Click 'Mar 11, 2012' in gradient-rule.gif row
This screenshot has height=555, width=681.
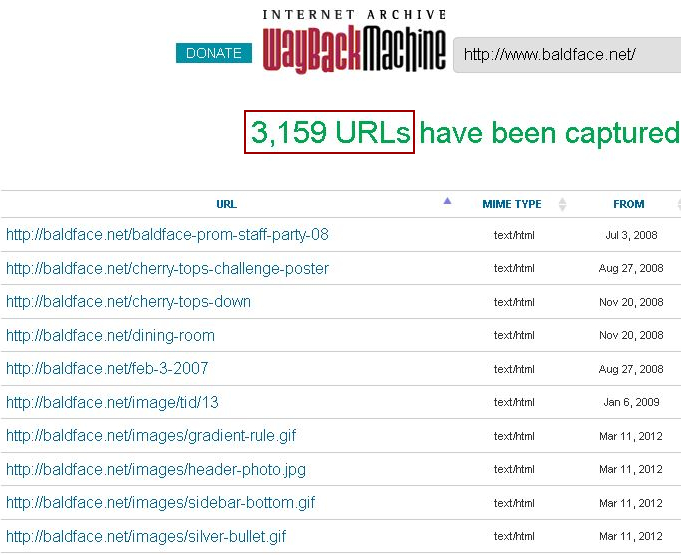click(631, 436)
